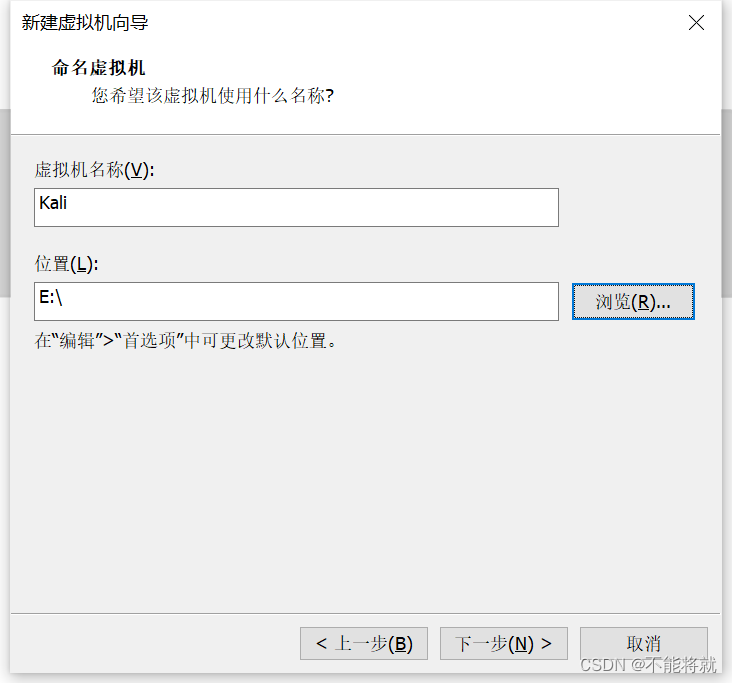Go back with 上一步(B) button
This screenshot has height=683, width=732.
click(x=364, y=643)
